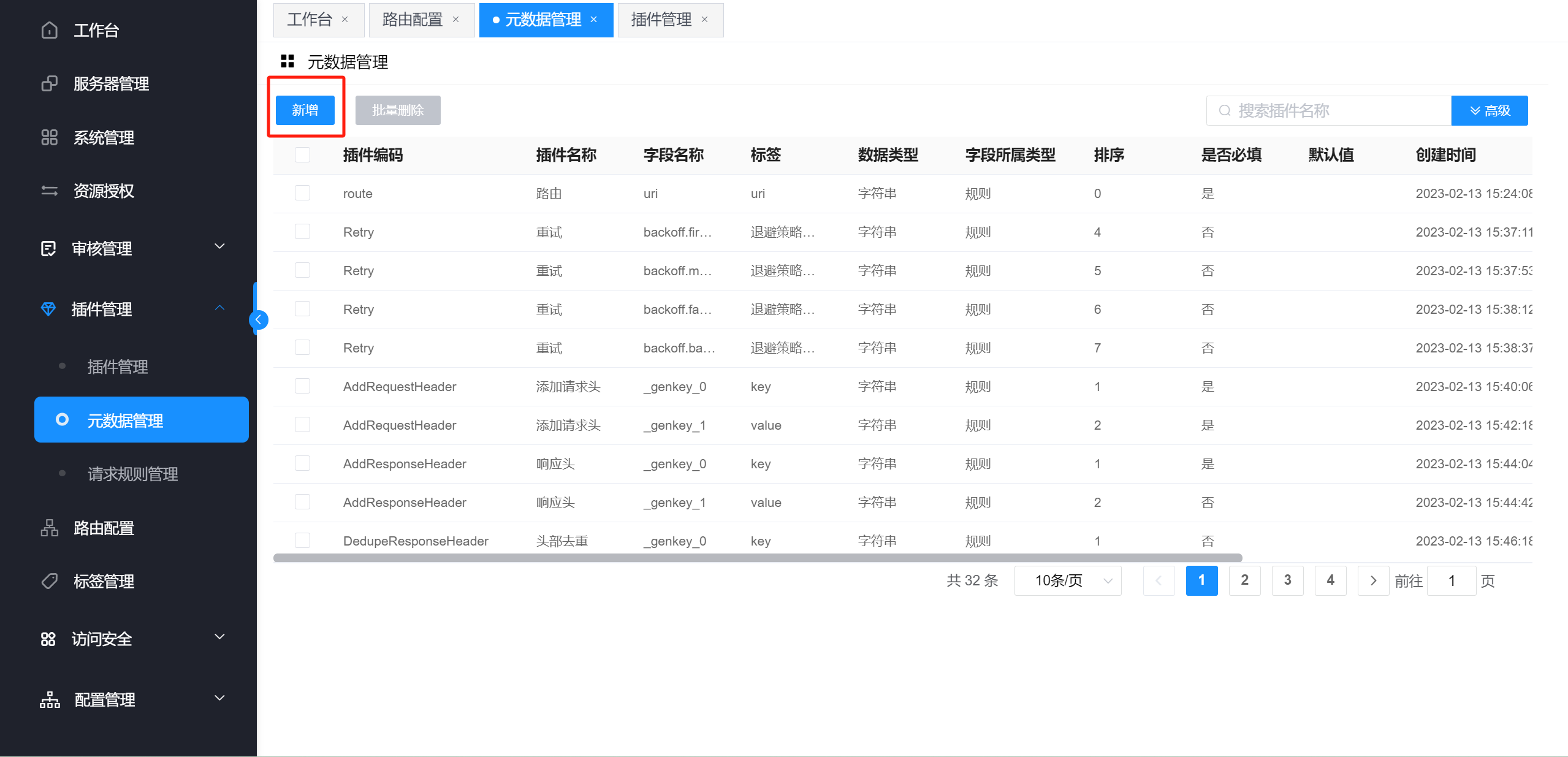Click the 排序 column header

pyautogui.click(x=1109, y=154)
